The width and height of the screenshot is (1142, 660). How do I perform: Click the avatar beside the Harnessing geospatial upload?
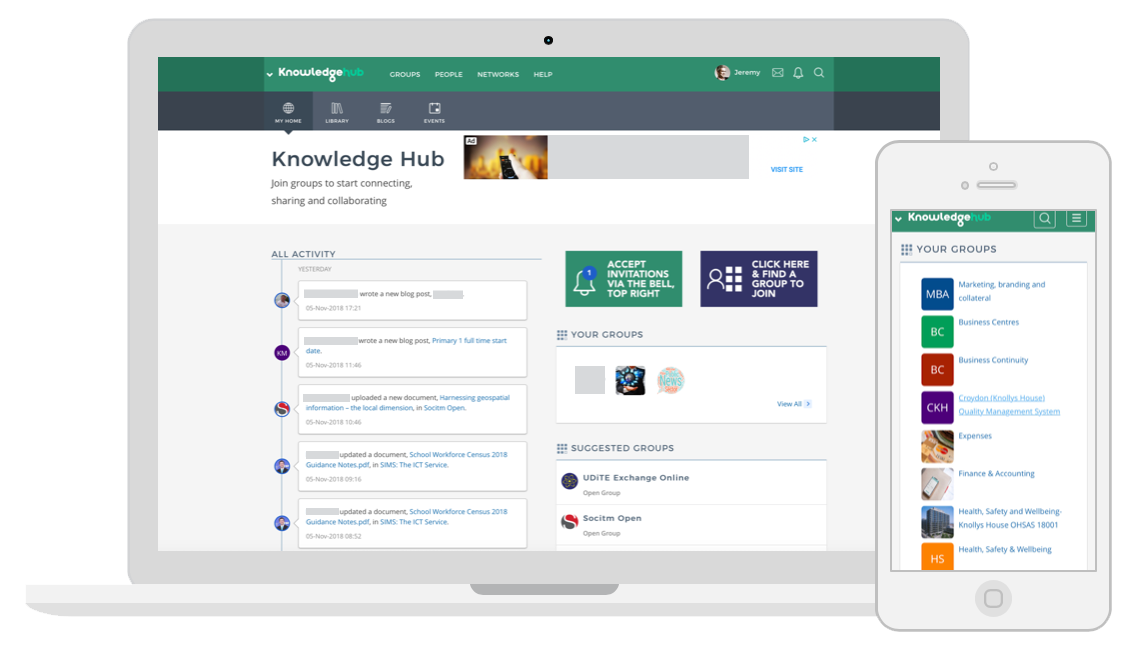point(282,409)
